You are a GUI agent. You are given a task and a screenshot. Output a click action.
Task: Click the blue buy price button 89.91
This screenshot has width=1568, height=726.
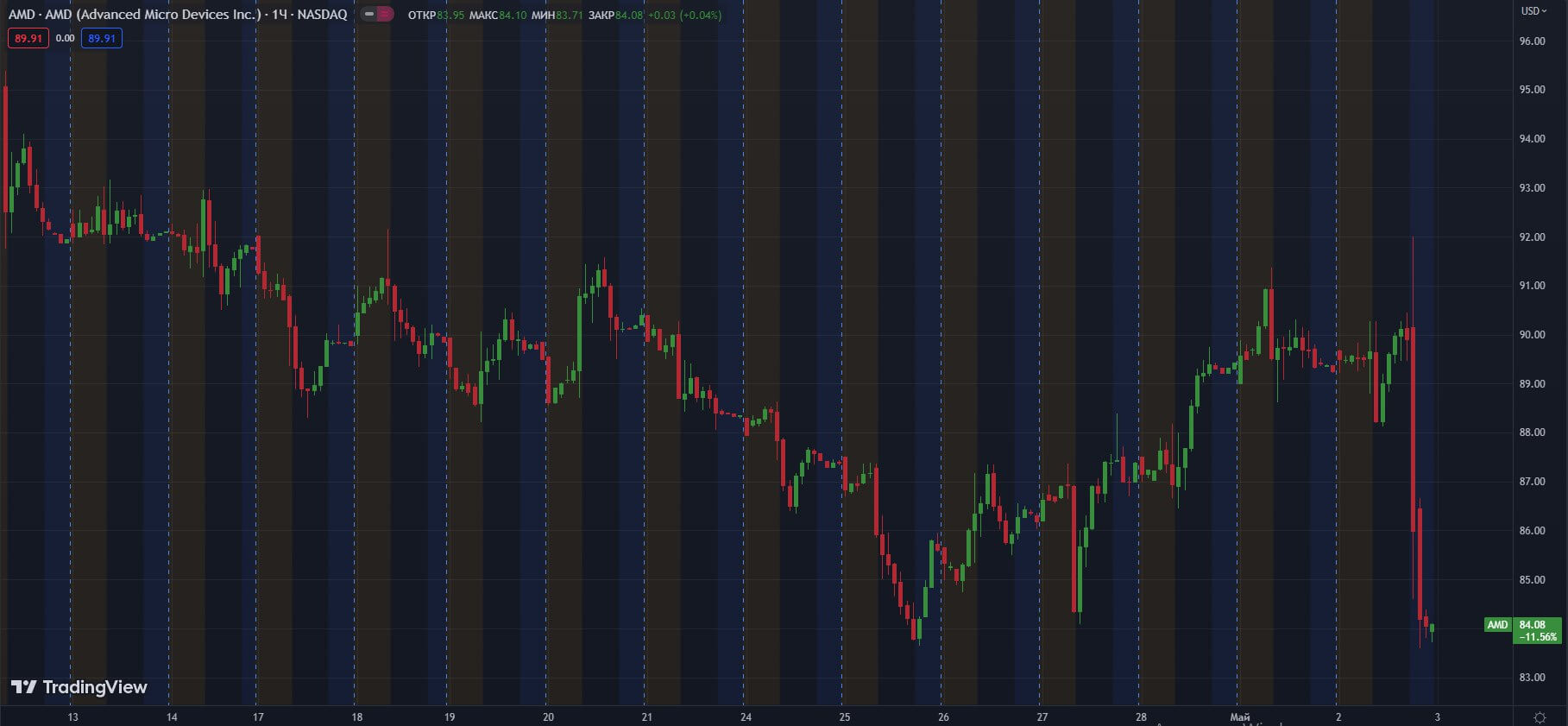pyautogui.click(x=102, y=38)
